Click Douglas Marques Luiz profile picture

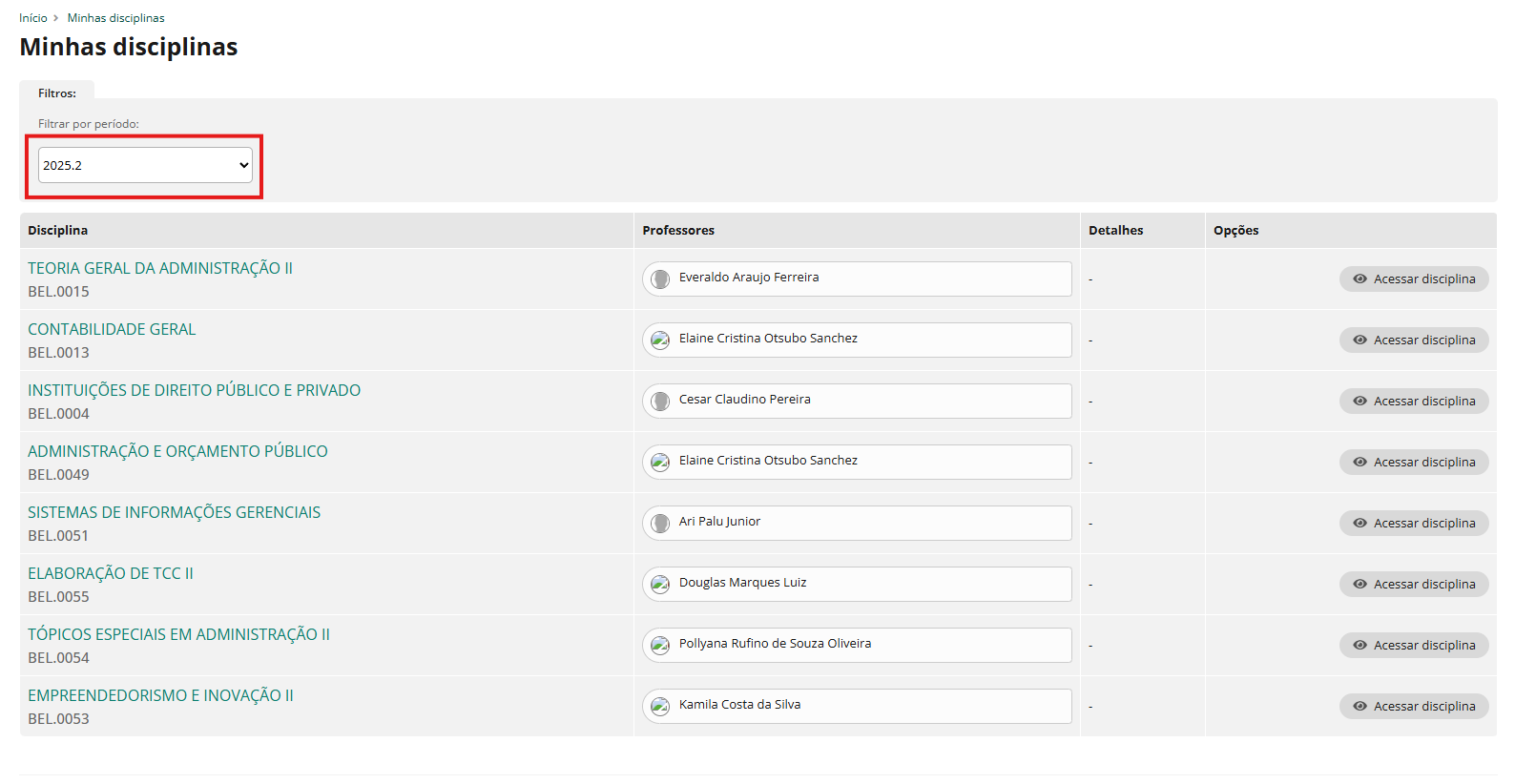click(x=660, y=585)
